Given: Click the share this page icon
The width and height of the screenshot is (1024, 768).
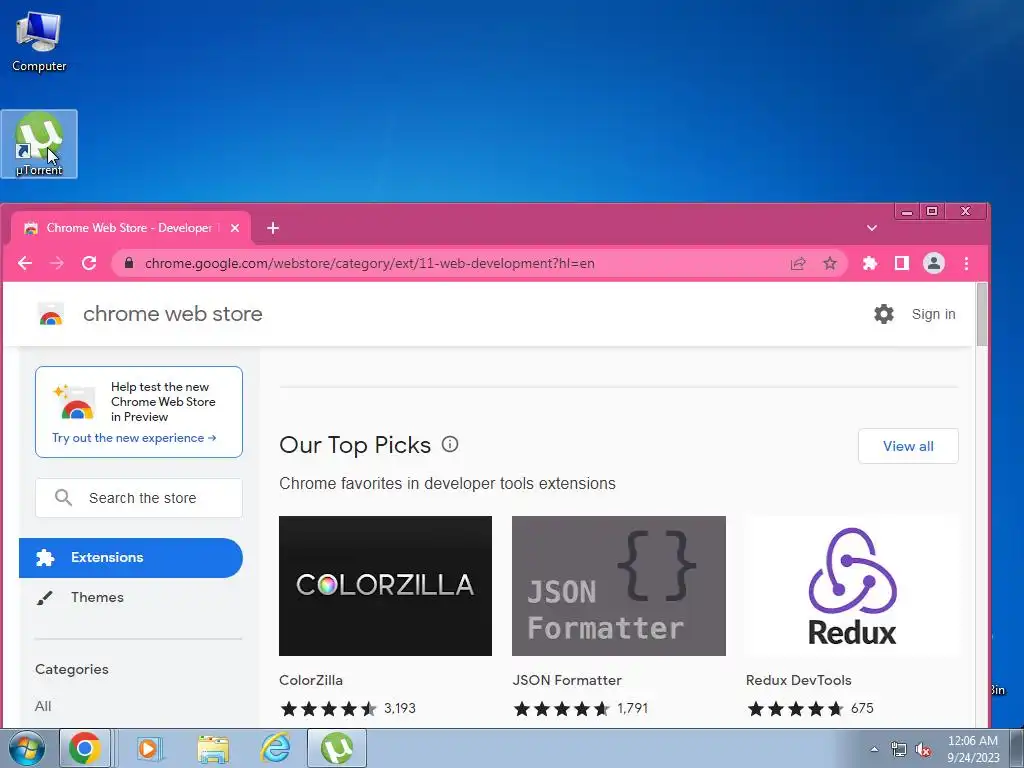Looking at the screenshot, I should click(797, 263).
